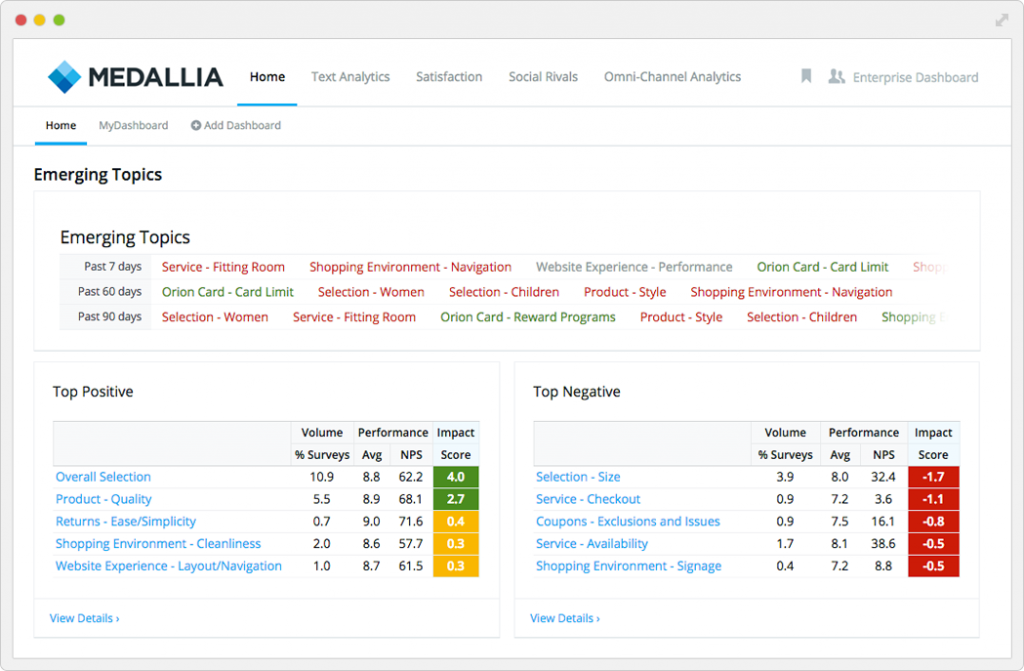The width and height of the screenshot is (1024, 671).
Task: Click the bookmark icon in header
Action: click(x=806, y=76)
